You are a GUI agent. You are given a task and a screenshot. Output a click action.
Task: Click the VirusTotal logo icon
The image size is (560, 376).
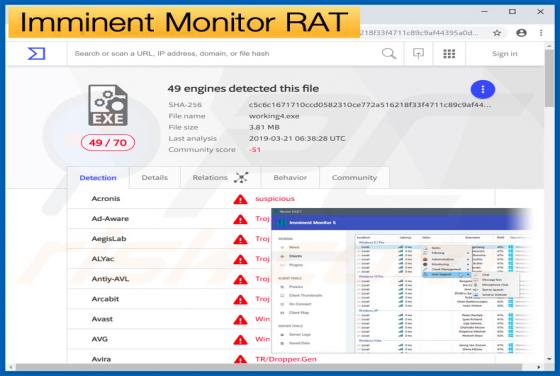click(36, 54)
